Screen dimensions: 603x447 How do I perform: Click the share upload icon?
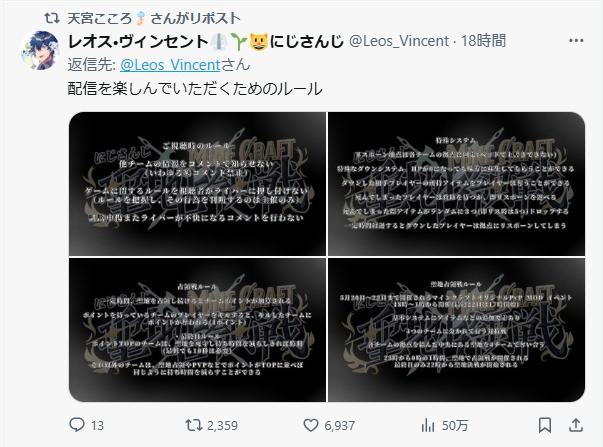point(575,425)
